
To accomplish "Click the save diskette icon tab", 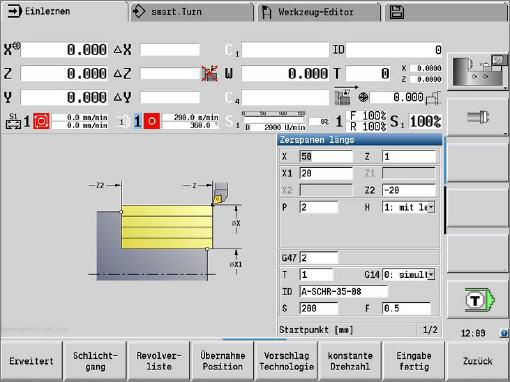I will pyautogui.click(x=396, y=12).
